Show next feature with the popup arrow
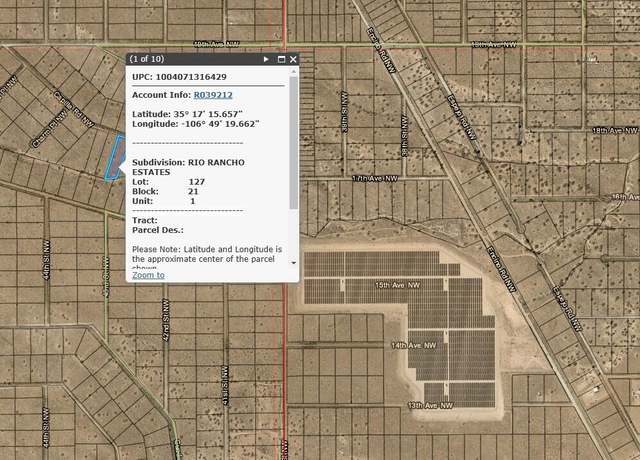640x460 pixels. (266, 59)
